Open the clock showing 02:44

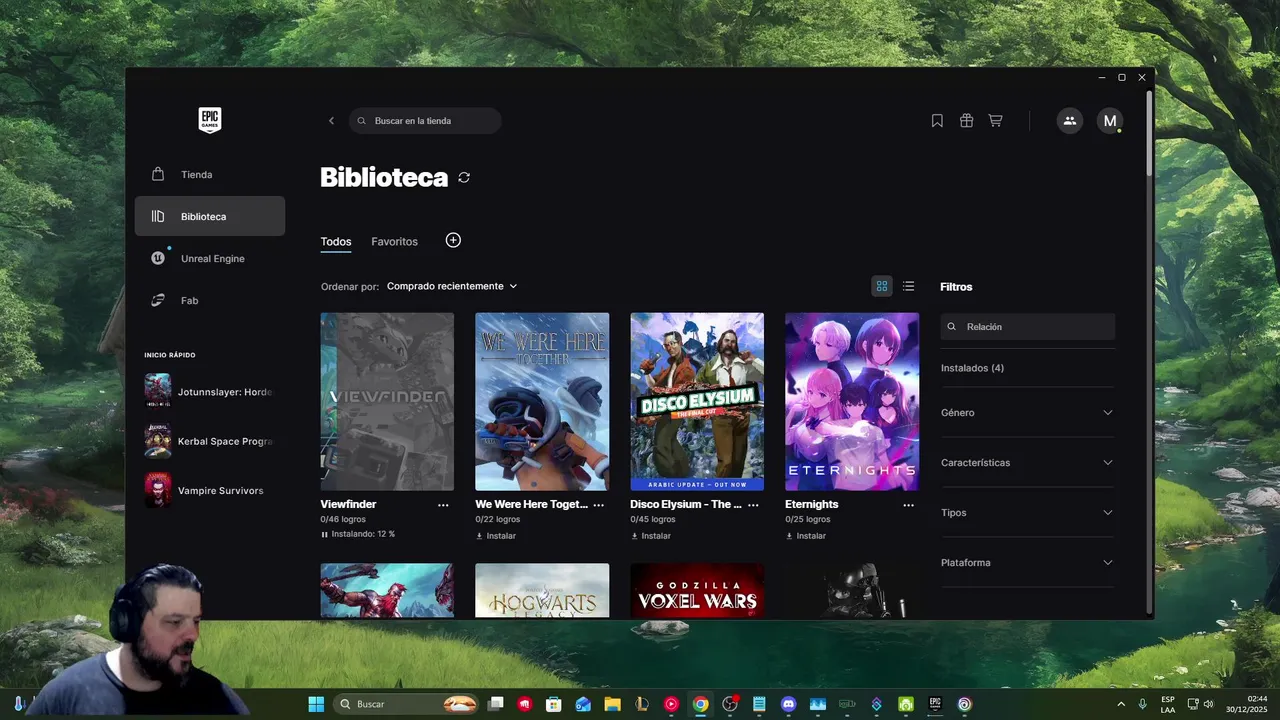(1246, 704)
